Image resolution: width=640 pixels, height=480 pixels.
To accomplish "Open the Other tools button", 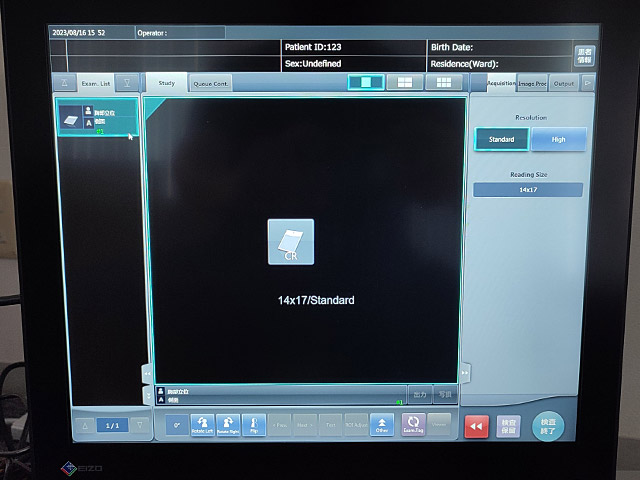I will point(382,425).
